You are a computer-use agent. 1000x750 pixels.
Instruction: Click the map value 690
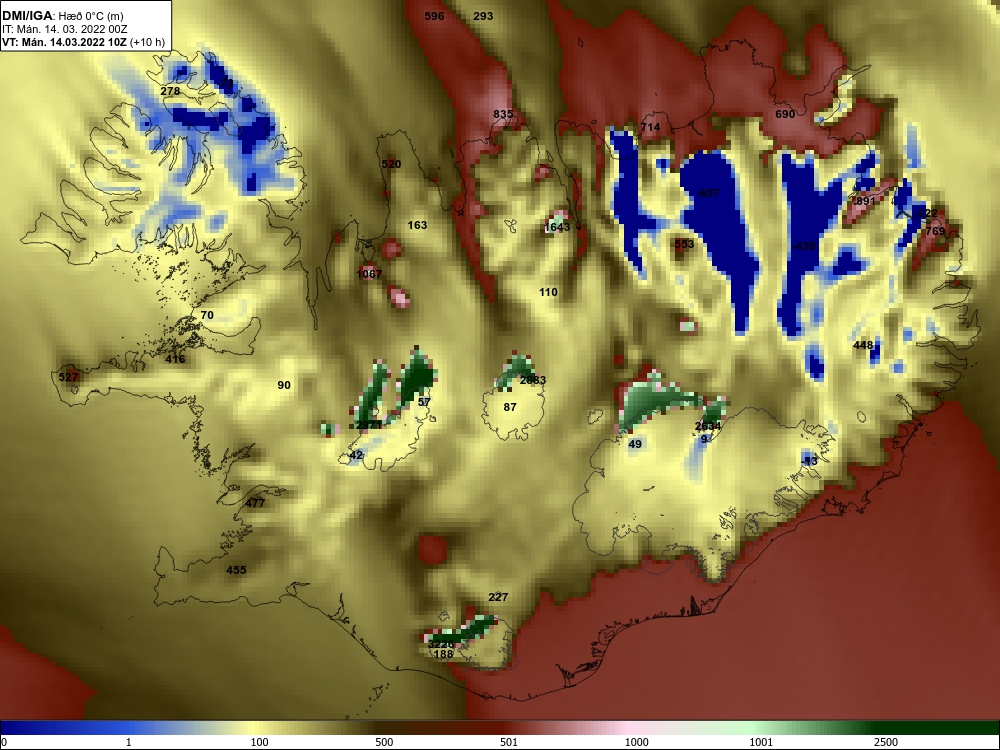[785, 114]
